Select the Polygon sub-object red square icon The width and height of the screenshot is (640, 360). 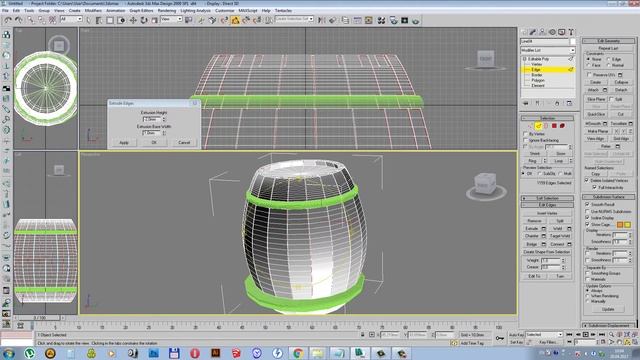coord(554,126)
